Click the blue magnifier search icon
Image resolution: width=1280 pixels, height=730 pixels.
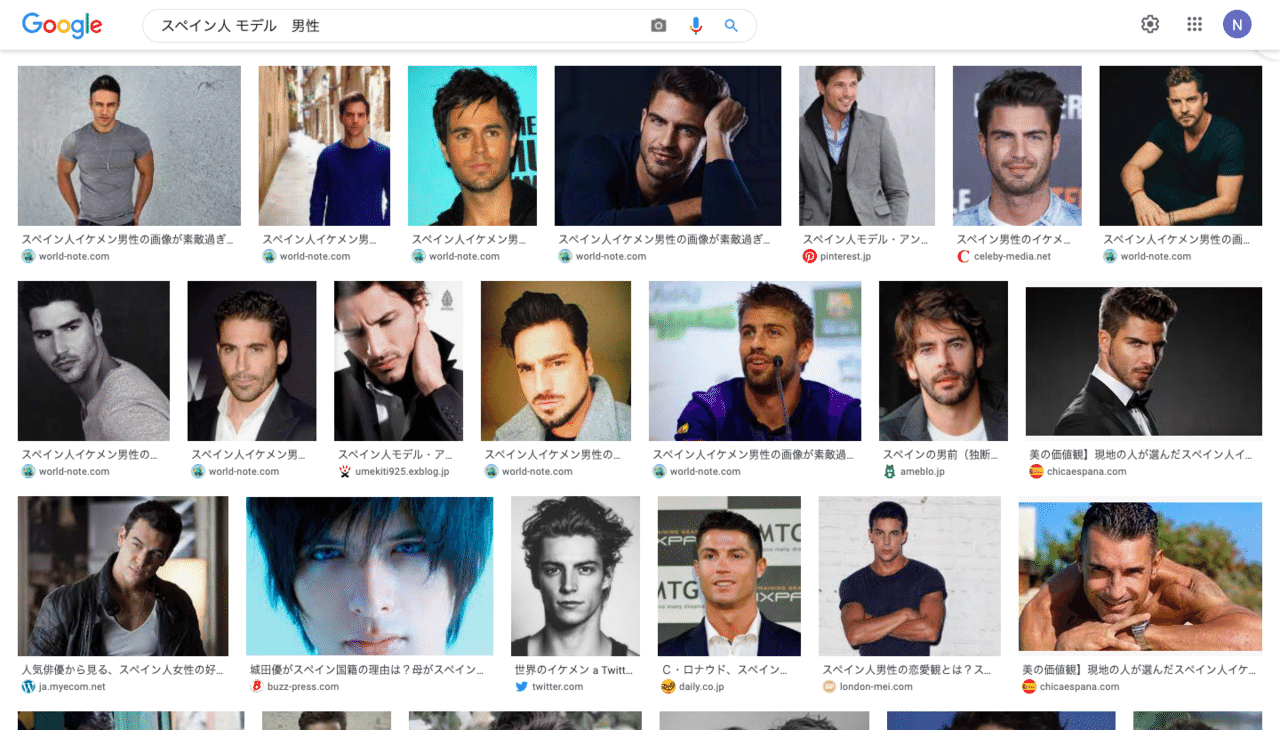pos(731,26)
